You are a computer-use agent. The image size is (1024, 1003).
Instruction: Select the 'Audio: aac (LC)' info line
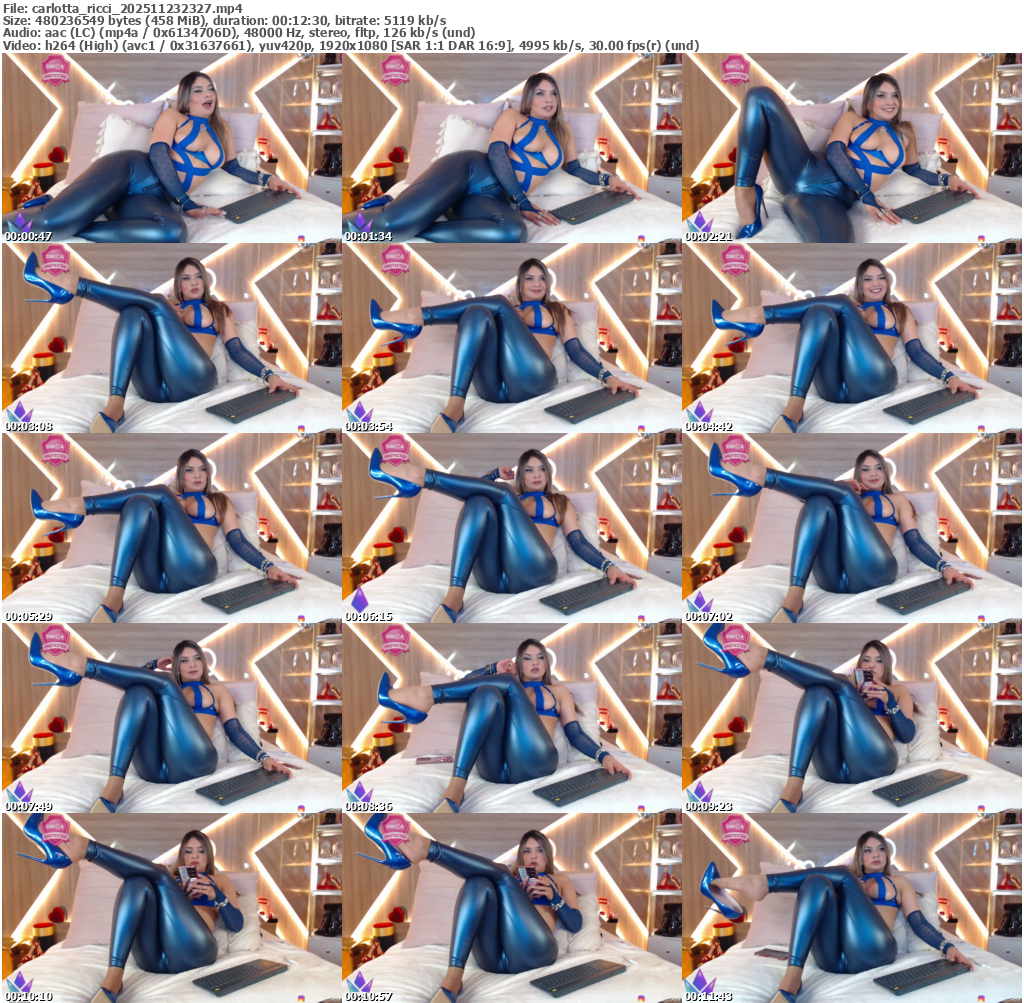pyautogui.click(x=239, y=33)
